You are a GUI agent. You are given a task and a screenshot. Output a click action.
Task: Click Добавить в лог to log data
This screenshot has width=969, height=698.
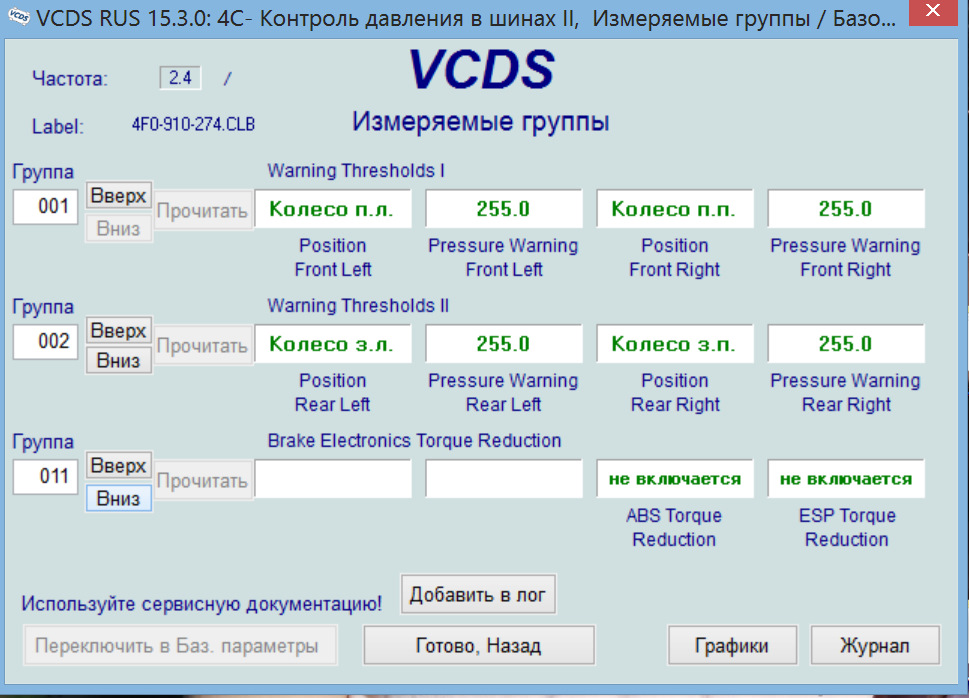(x=477, y=594)
